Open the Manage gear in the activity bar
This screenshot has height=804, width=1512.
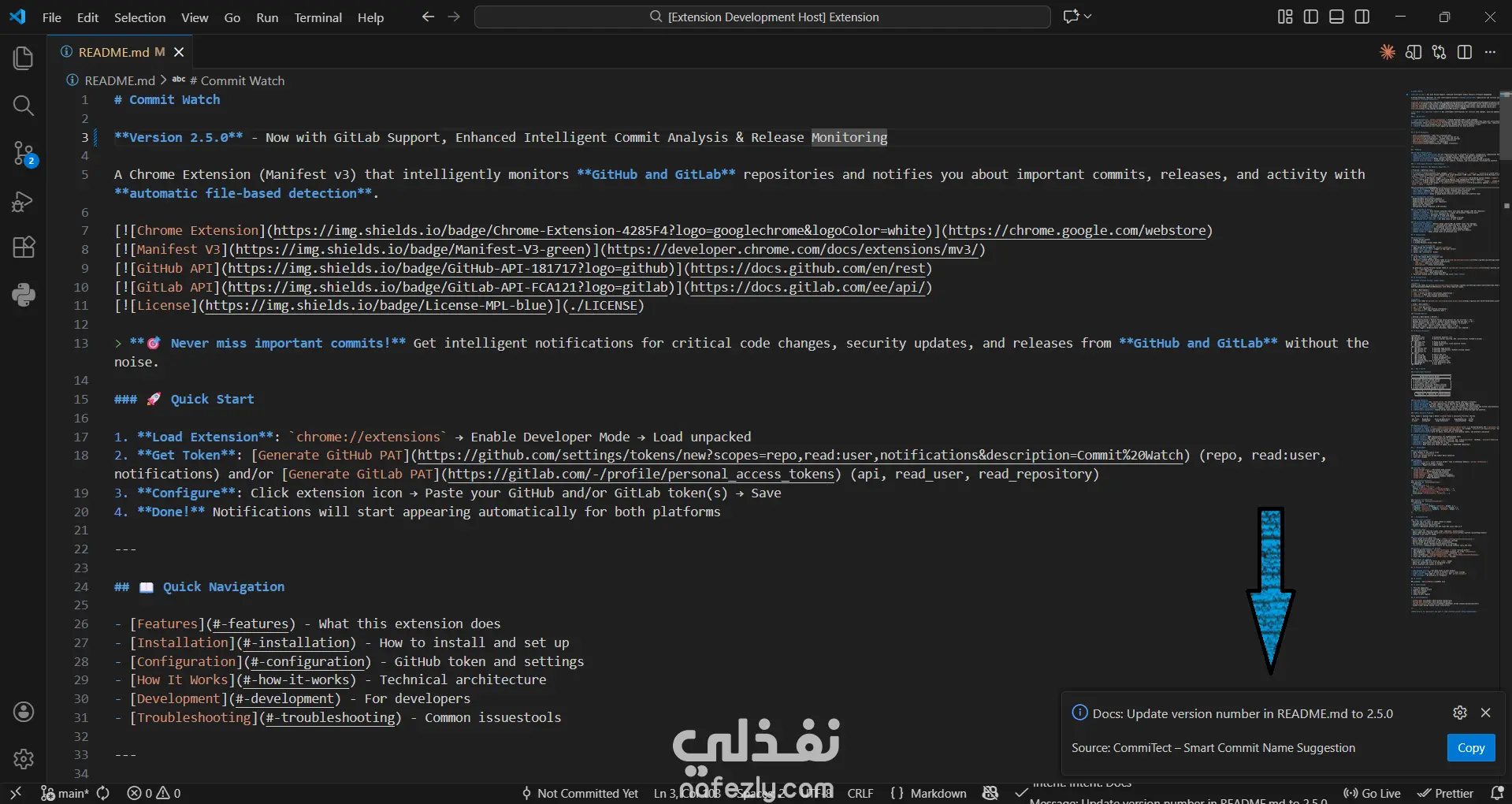pyautogui.click(x=24, y=758)
